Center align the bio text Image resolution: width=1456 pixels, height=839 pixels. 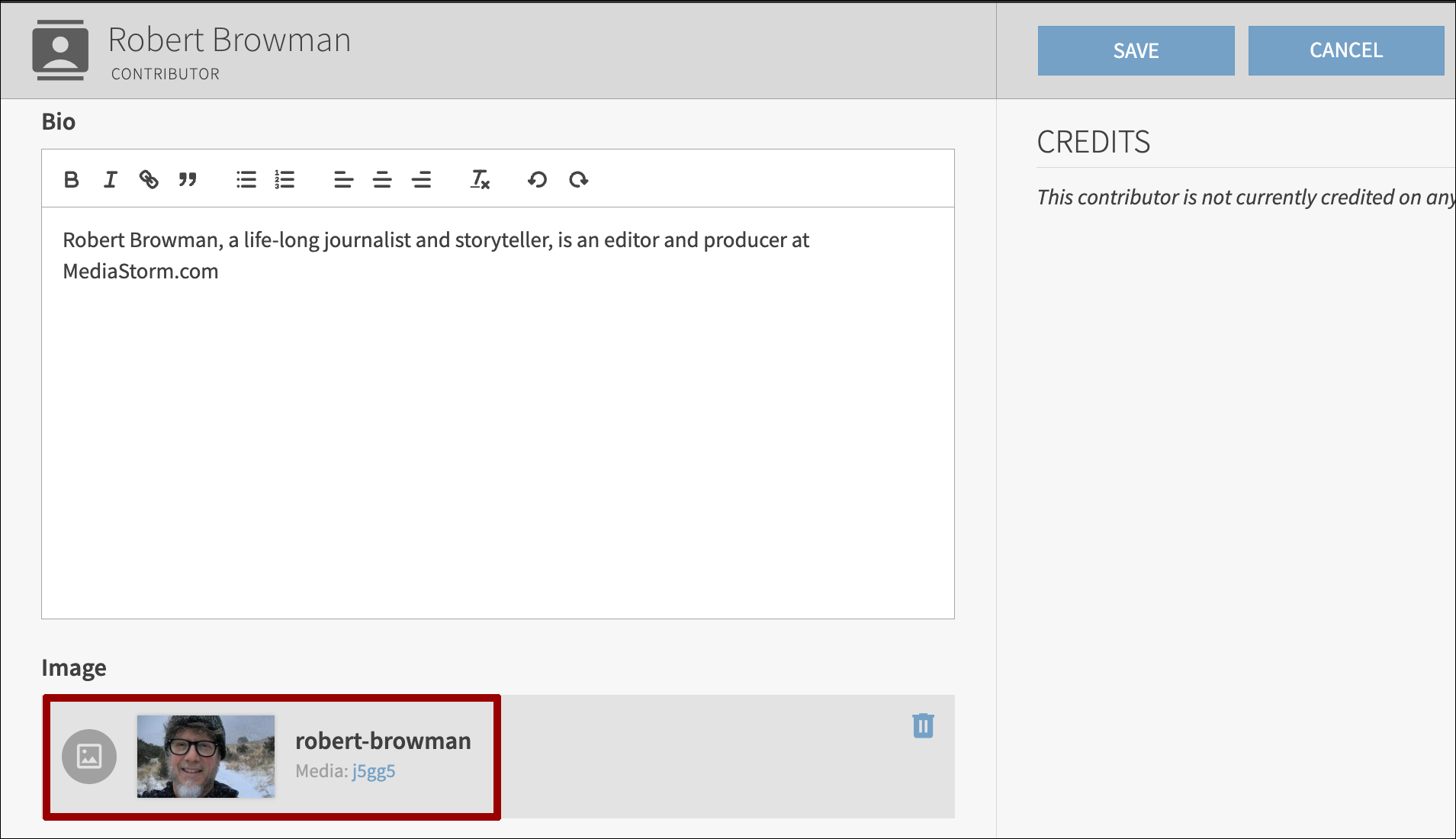[382, 179]
